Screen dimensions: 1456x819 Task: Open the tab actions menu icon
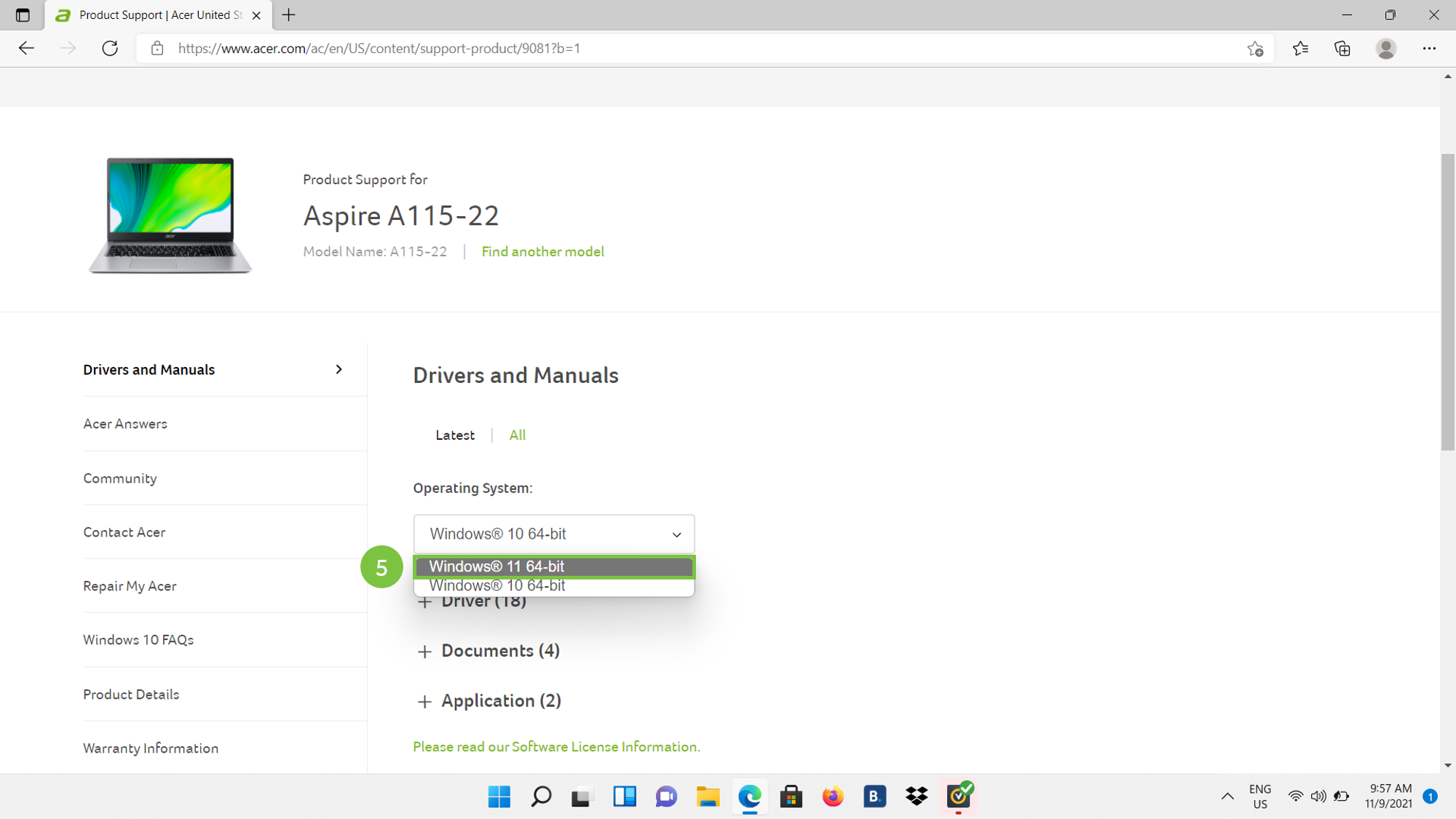coord(23,15)
